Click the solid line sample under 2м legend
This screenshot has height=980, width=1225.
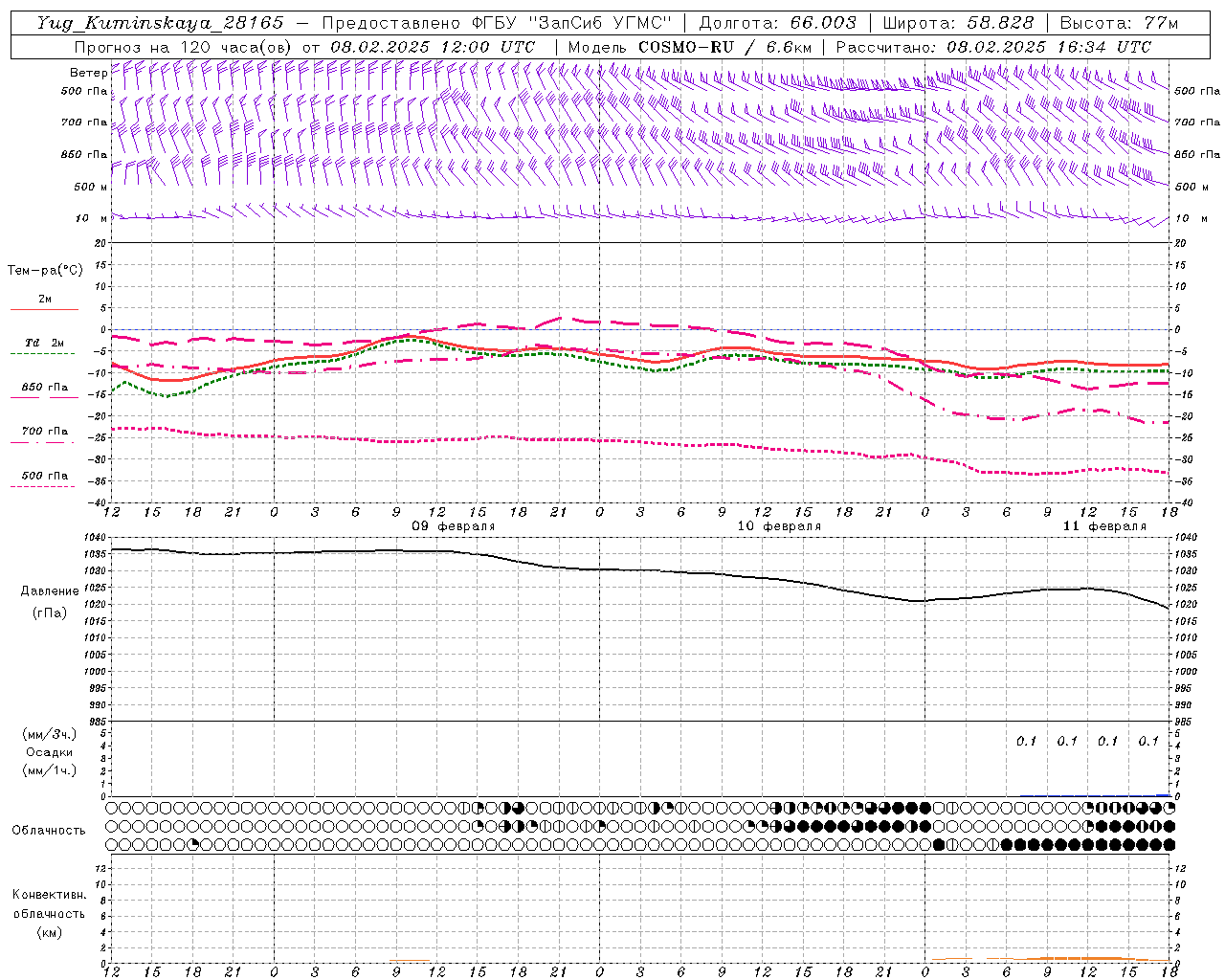pyautogui.click(x=43, y=309)
